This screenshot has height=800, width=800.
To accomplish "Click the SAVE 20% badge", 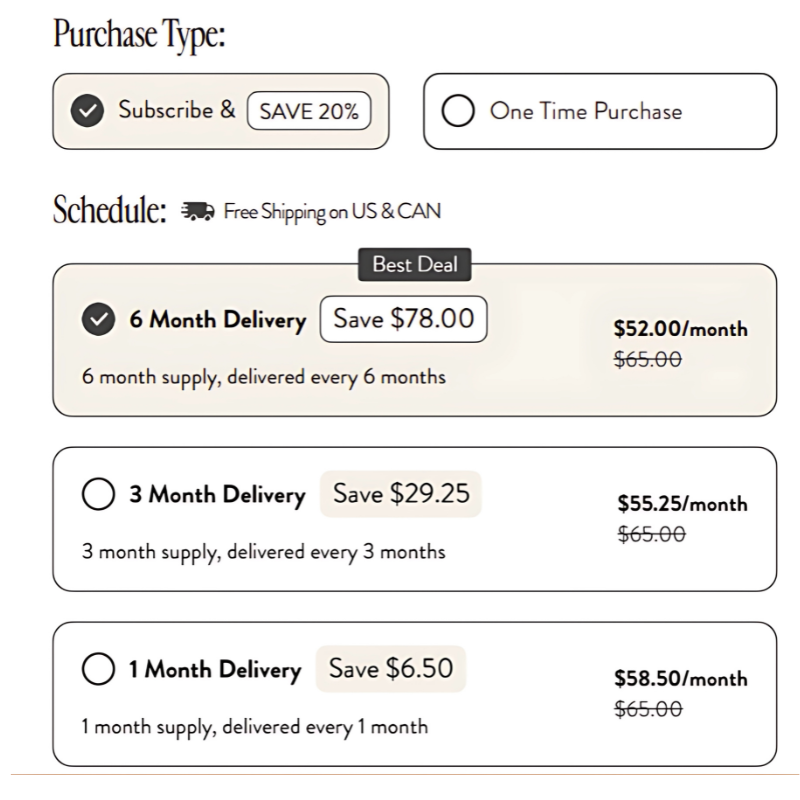I will (x=308, y=112).
